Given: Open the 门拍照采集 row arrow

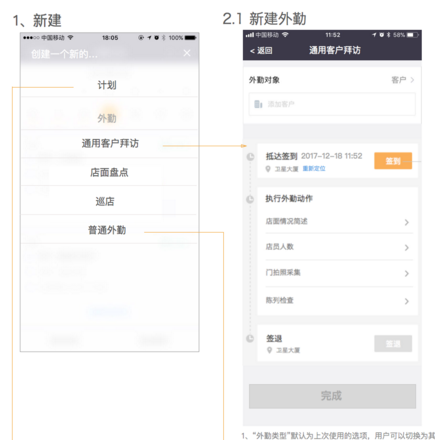Looking at the screenshot, I should 406,274.
